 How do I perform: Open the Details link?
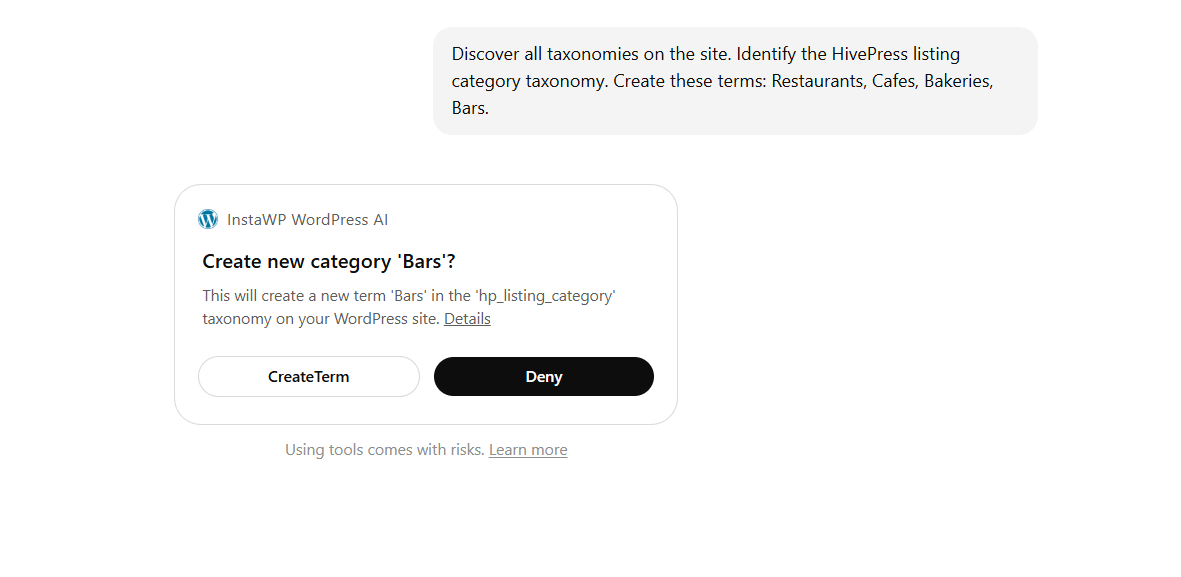pos(467,318)
